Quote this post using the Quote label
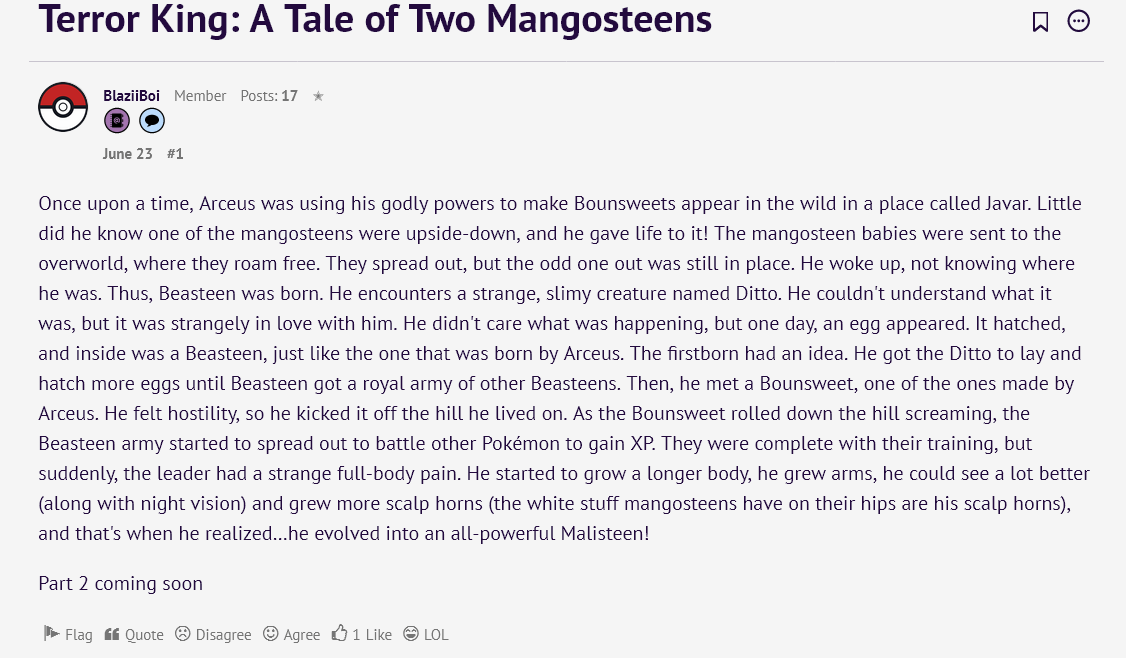Image resolution: width=1126 pixels, height=658 pixels. tap(144, 635)
